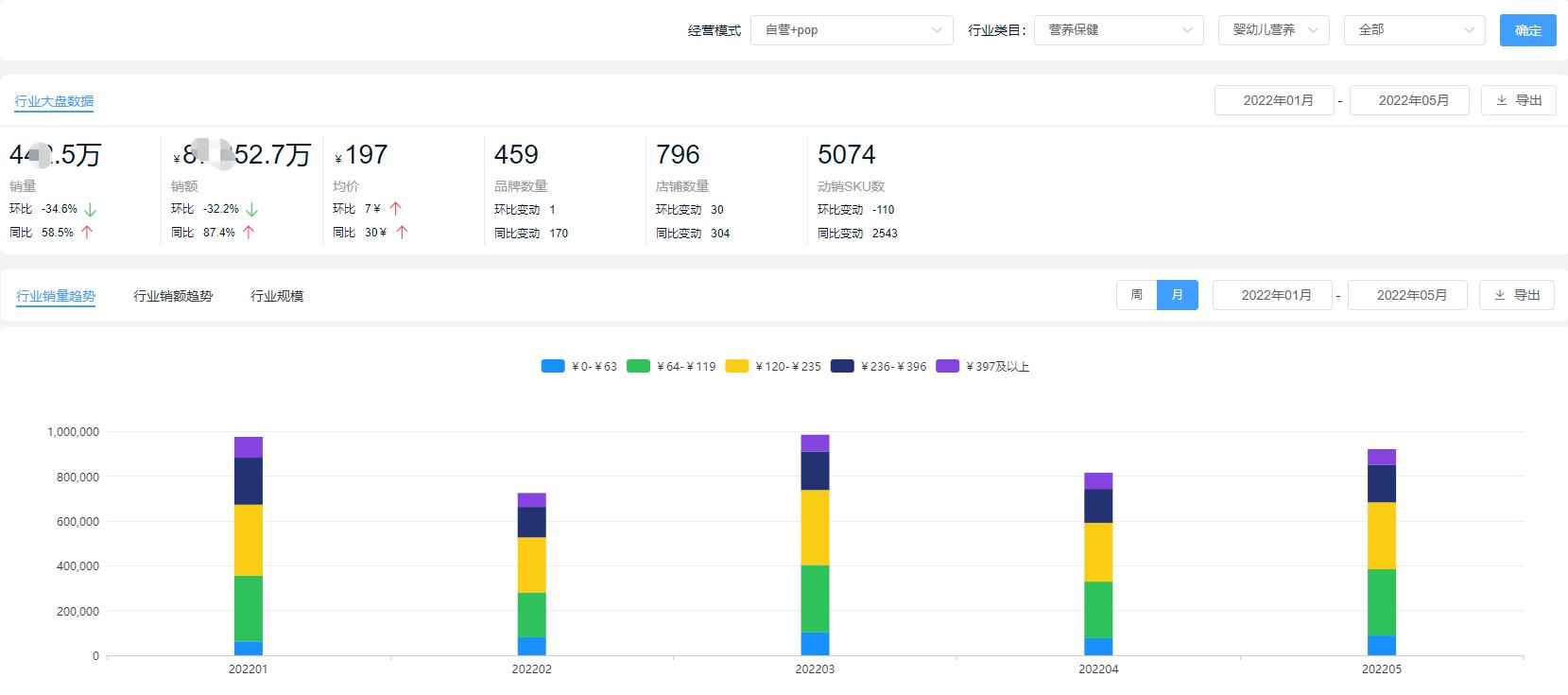Click the 202203 stacked bar's yellow segment

coord(815,528)
